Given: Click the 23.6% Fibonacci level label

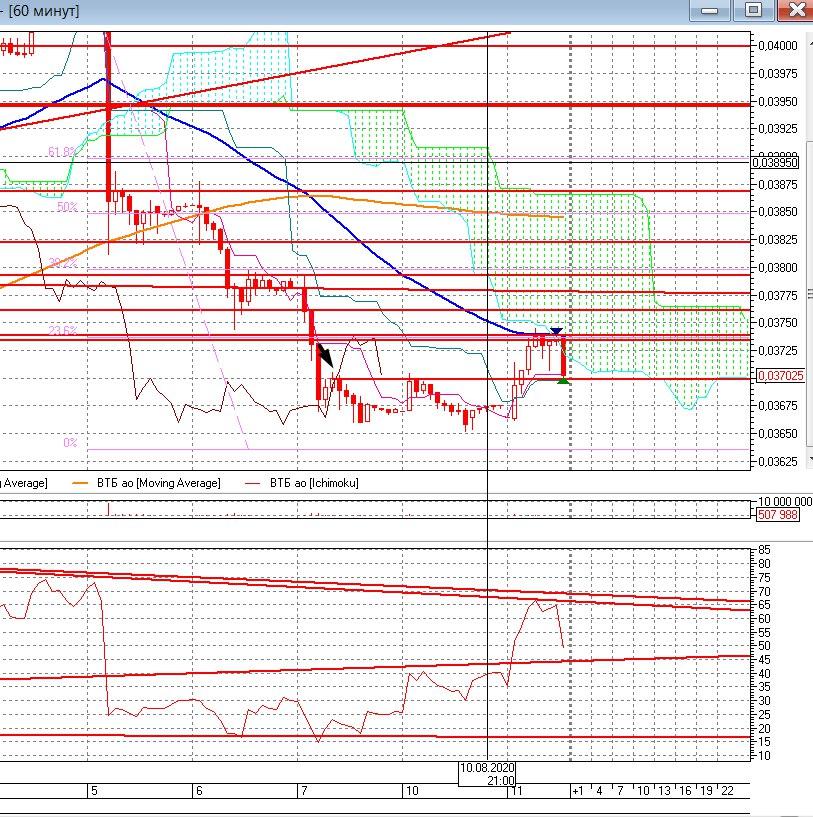Looking at the screenshot, I should 62,331.
